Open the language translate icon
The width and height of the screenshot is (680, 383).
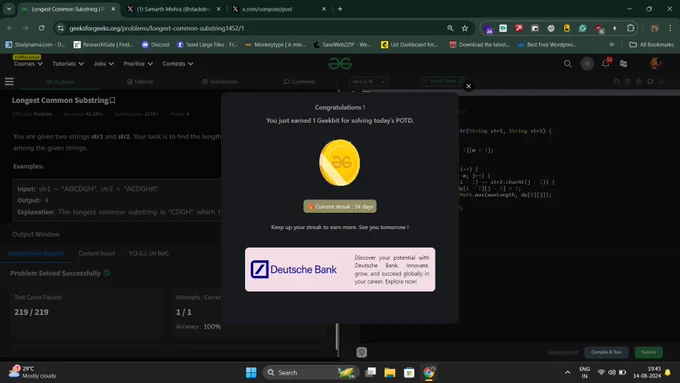tap(624, 64)
